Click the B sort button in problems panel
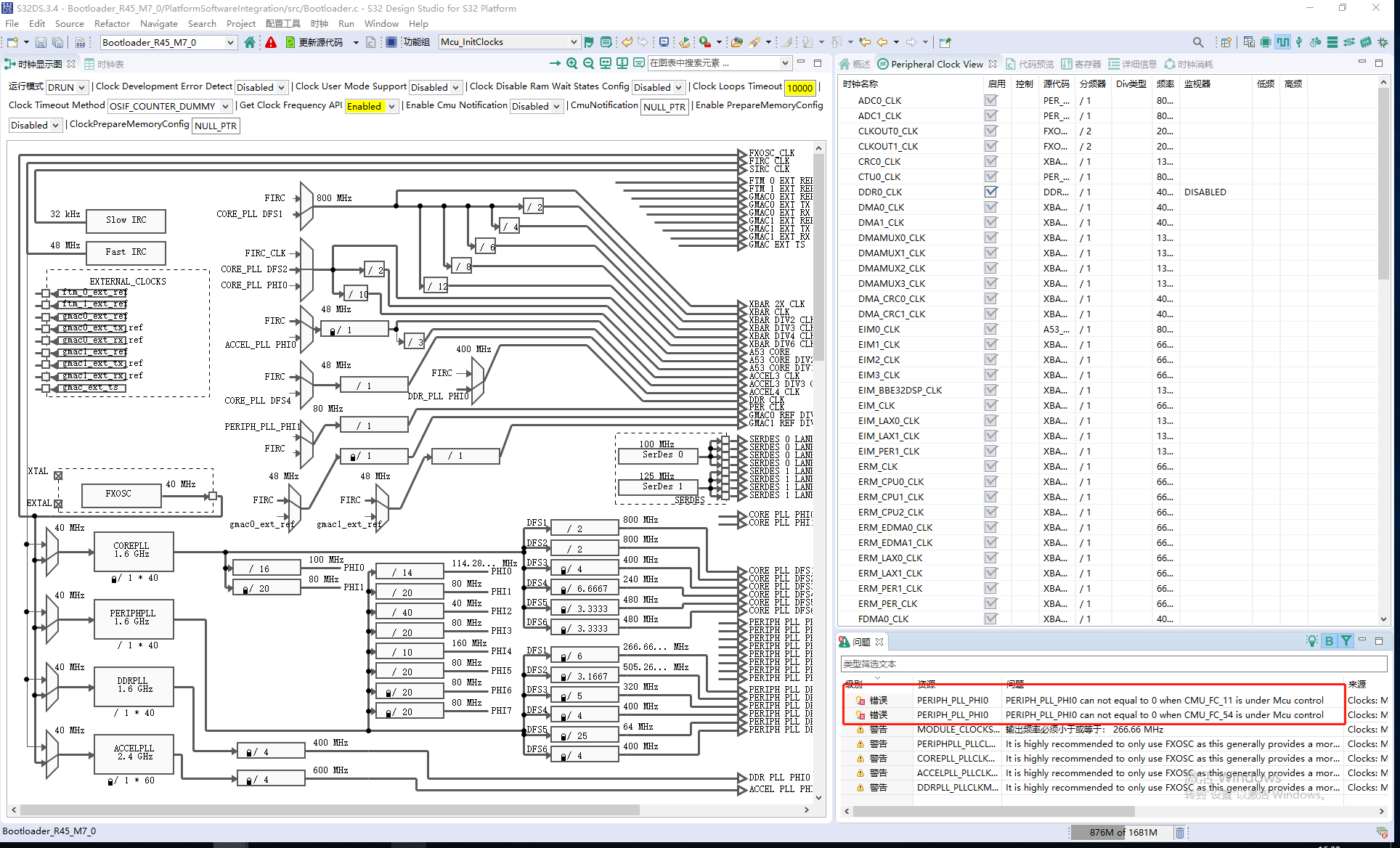Screen dimensions: 1400x848 point(1330,641)
